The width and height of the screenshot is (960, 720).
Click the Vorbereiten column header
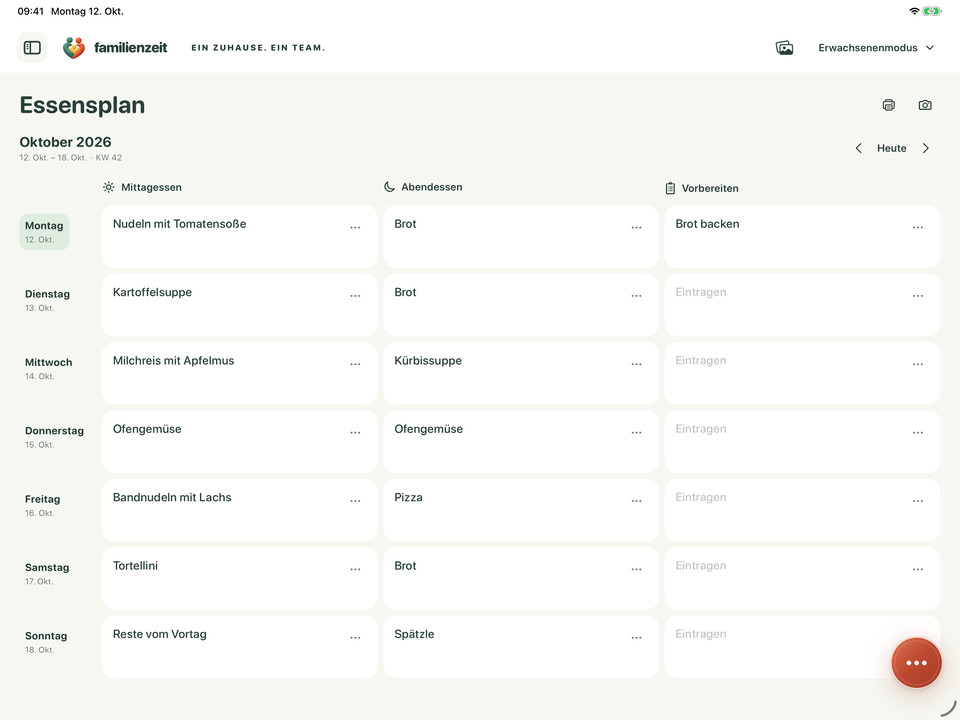click(x=702, y=188)
